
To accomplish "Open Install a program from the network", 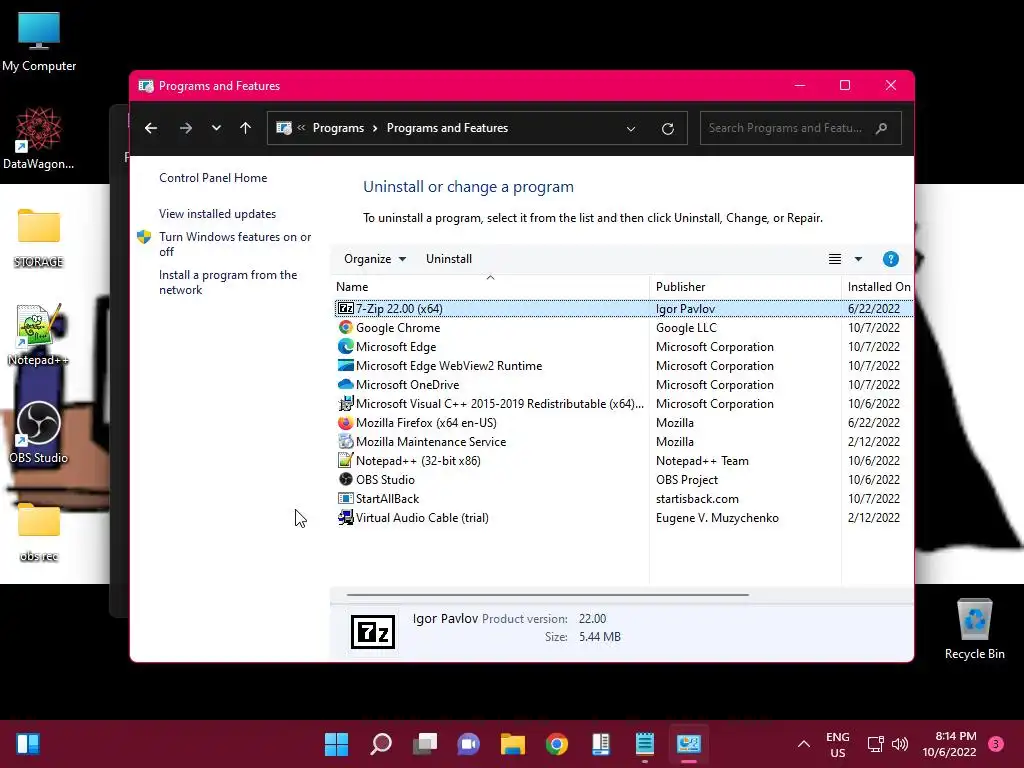I will click(228, 282).
